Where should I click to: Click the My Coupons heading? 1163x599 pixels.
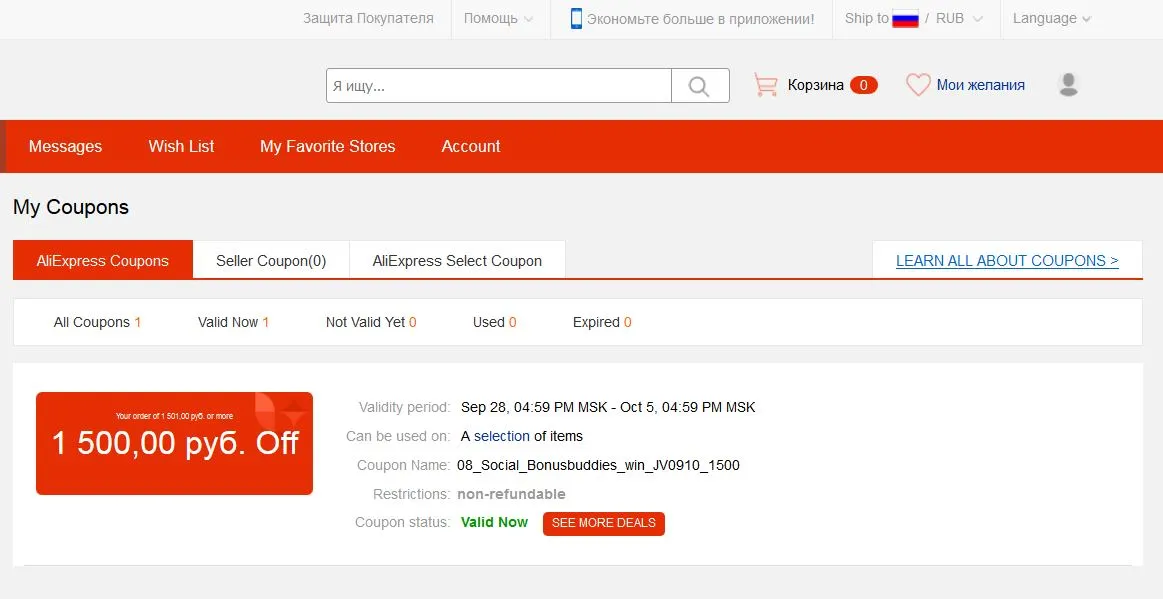click(71, 208)
